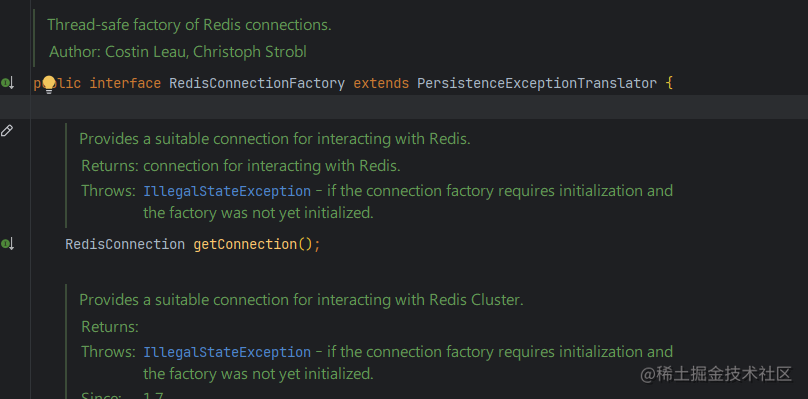Click the "Thread-safe factory of Redis connections" comment
This screenshot has width=808, height=399.
pyautogui.click(x=189, y=25)
